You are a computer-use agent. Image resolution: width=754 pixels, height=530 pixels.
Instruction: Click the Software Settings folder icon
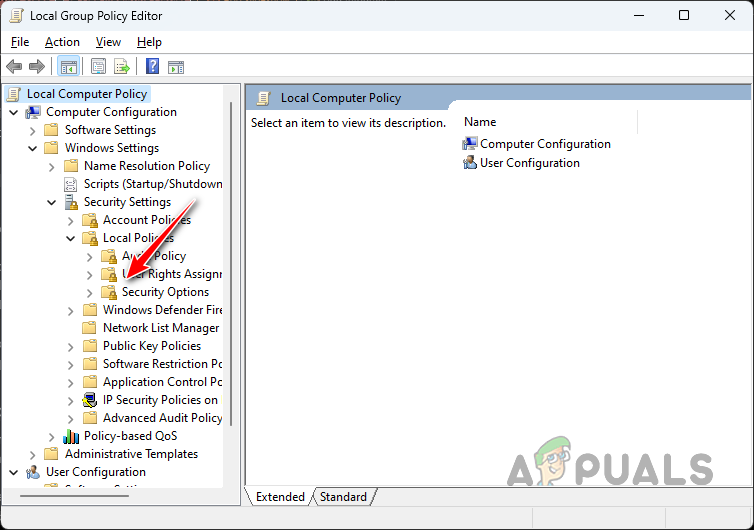pos(51,130)
